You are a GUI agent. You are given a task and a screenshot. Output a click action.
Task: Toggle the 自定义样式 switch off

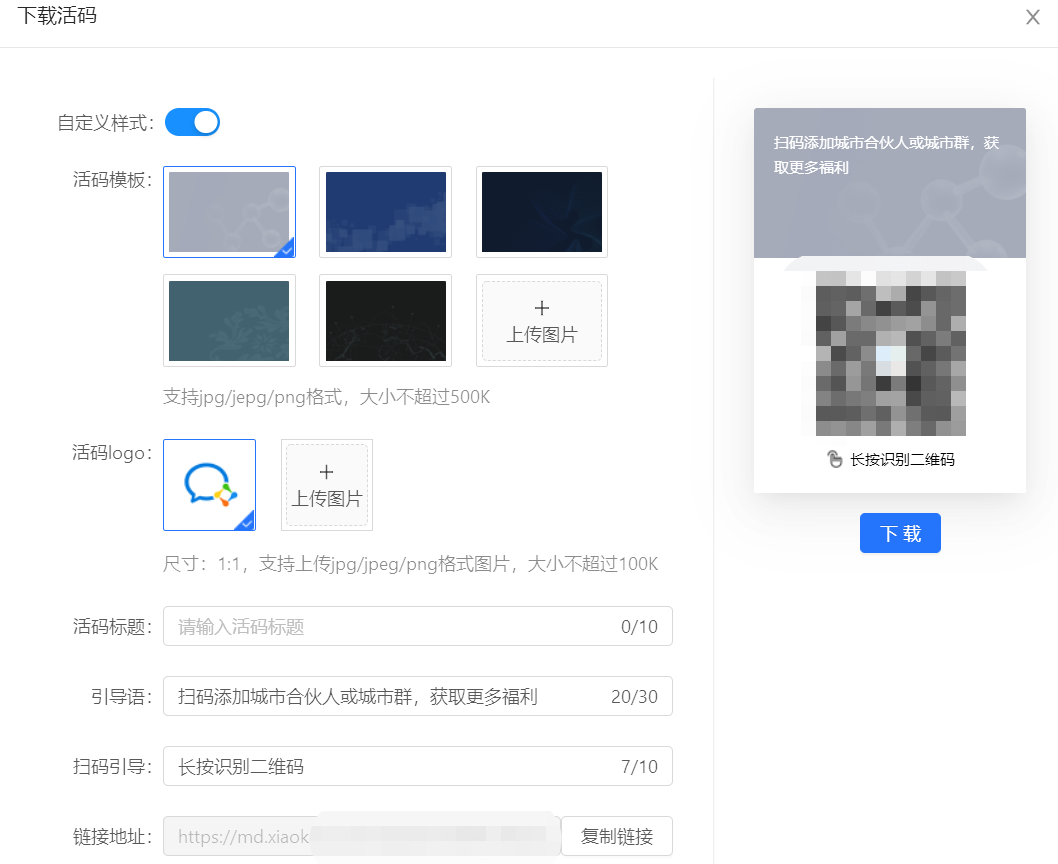[x=192, y=122]
